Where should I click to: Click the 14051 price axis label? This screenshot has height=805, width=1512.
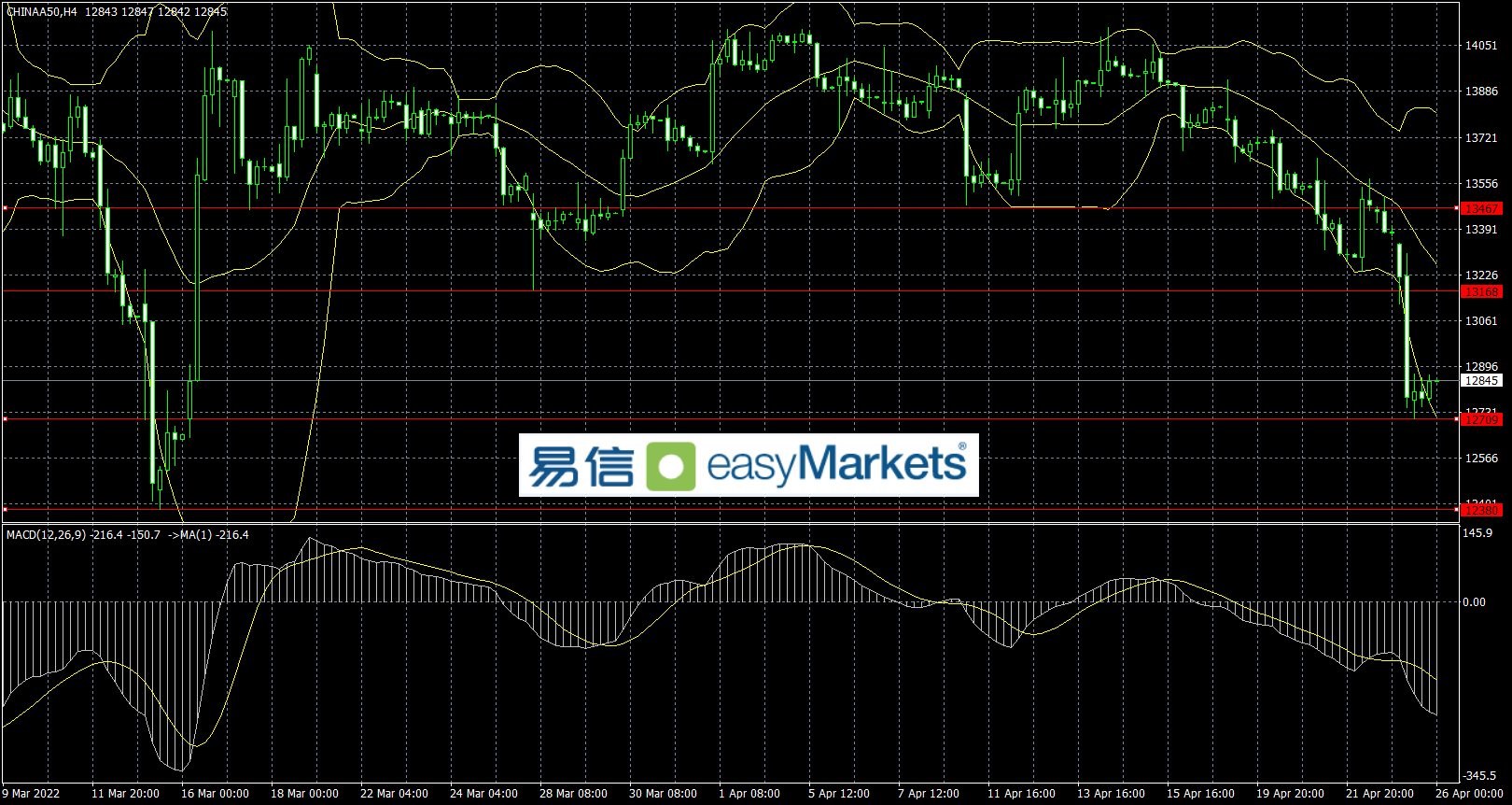(1481, 46)
